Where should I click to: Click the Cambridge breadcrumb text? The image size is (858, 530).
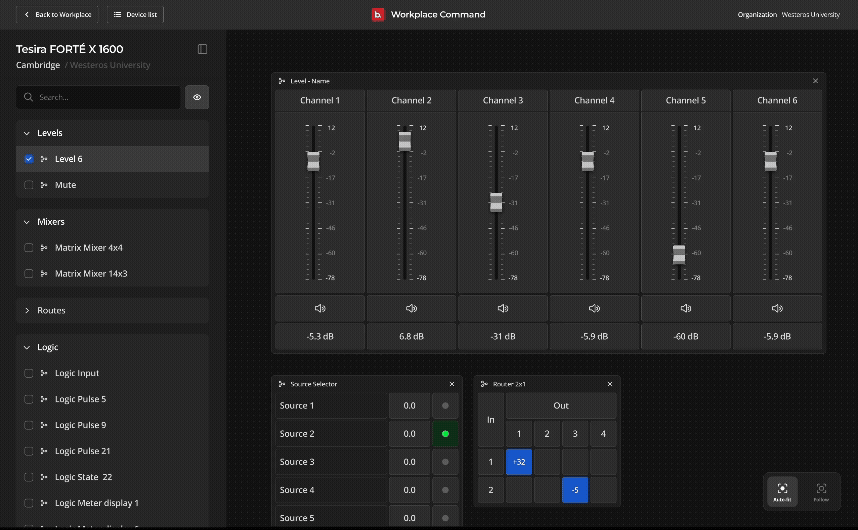click(x=38, y=65)
